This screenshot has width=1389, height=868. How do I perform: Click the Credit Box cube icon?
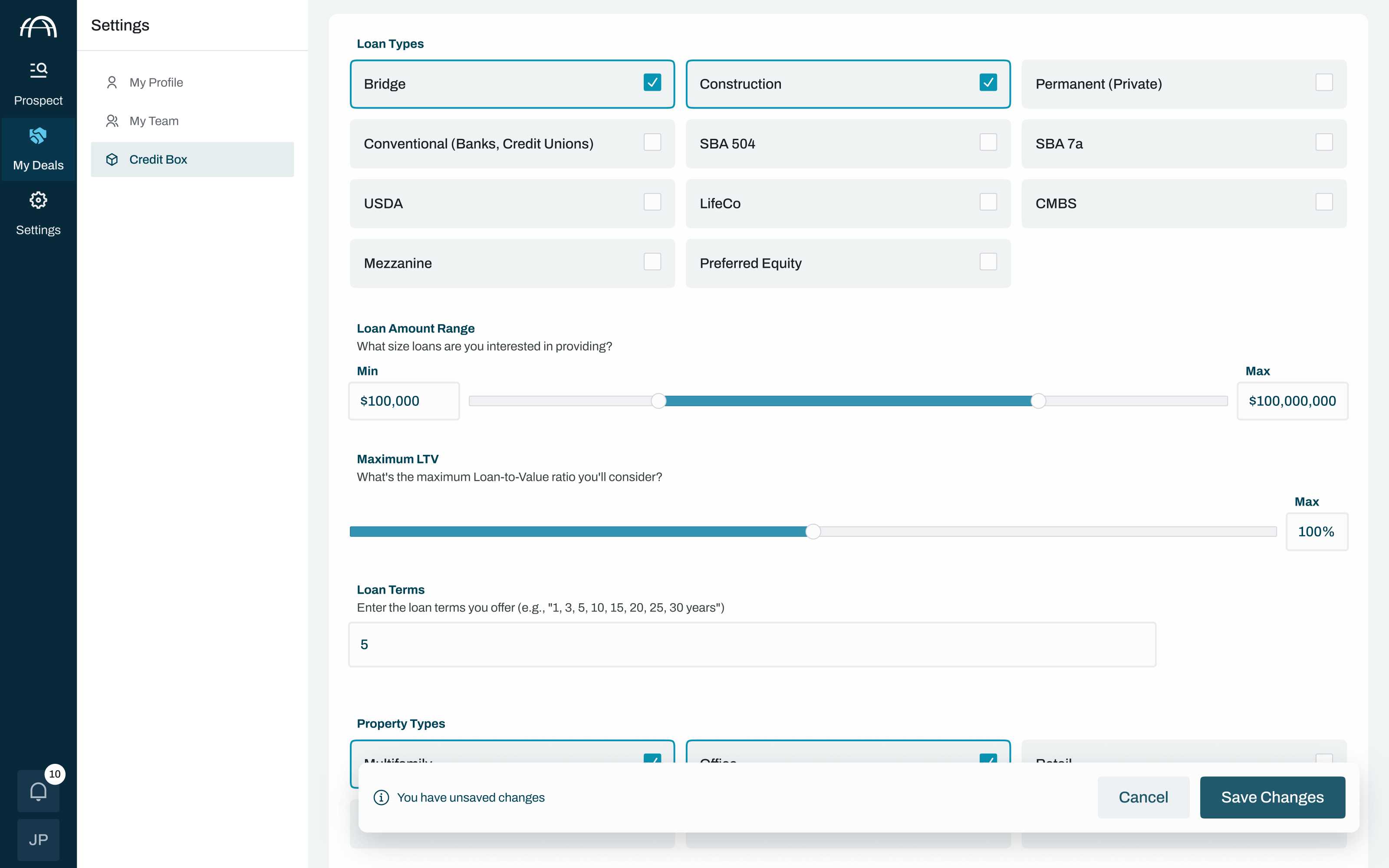112,160
